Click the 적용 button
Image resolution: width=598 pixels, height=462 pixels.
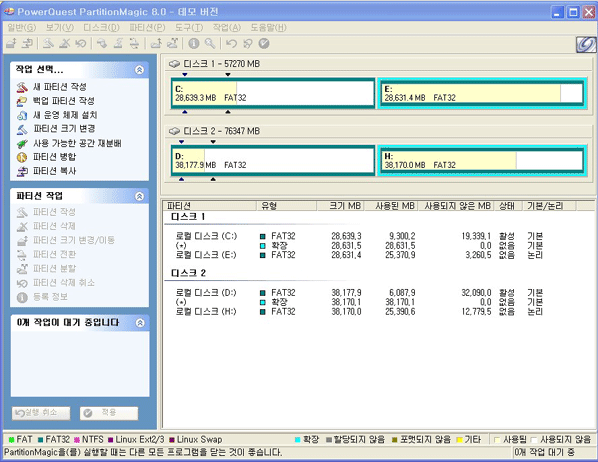[x=109, y=413]
